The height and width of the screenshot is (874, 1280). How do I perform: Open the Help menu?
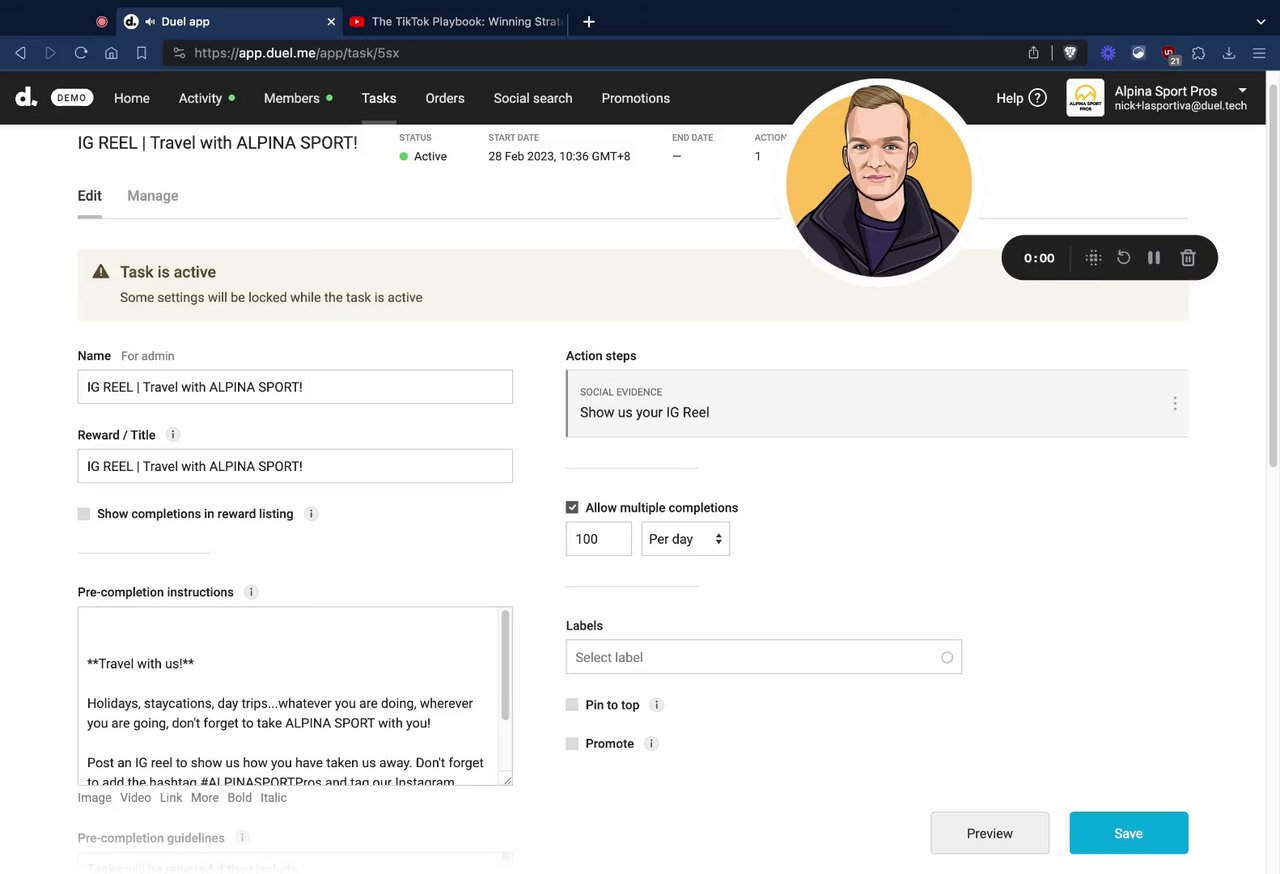pos(1021,98)
